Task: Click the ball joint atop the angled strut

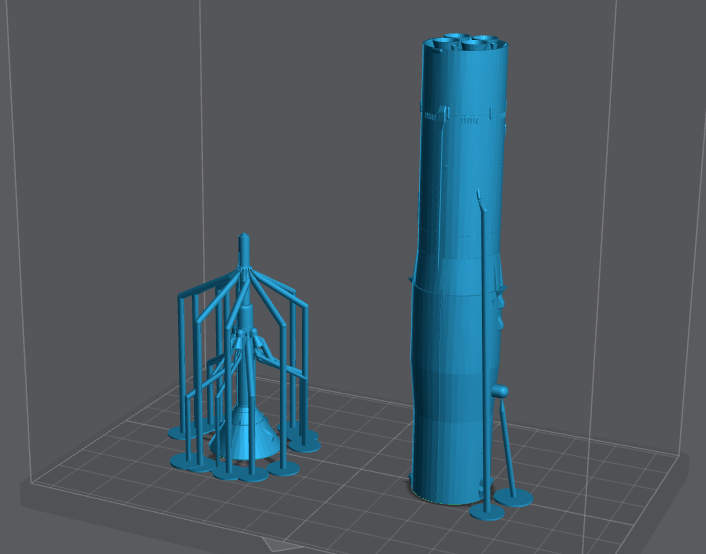Action: pos(501,390)
